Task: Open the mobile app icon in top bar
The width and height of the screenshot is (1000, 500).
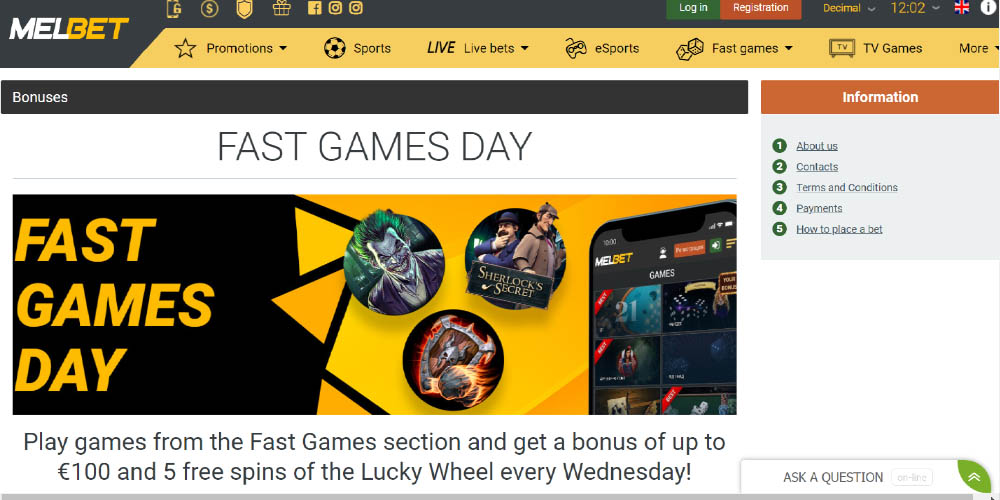Action: point(174,8)
